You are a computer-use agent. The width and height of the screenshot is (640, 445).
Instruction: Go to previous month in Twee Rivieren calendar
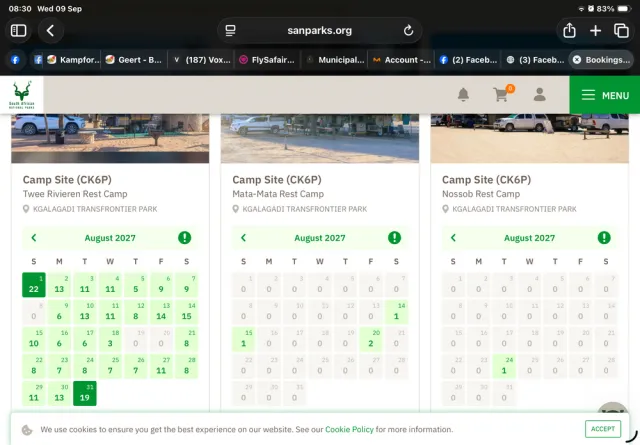[34, 238]
